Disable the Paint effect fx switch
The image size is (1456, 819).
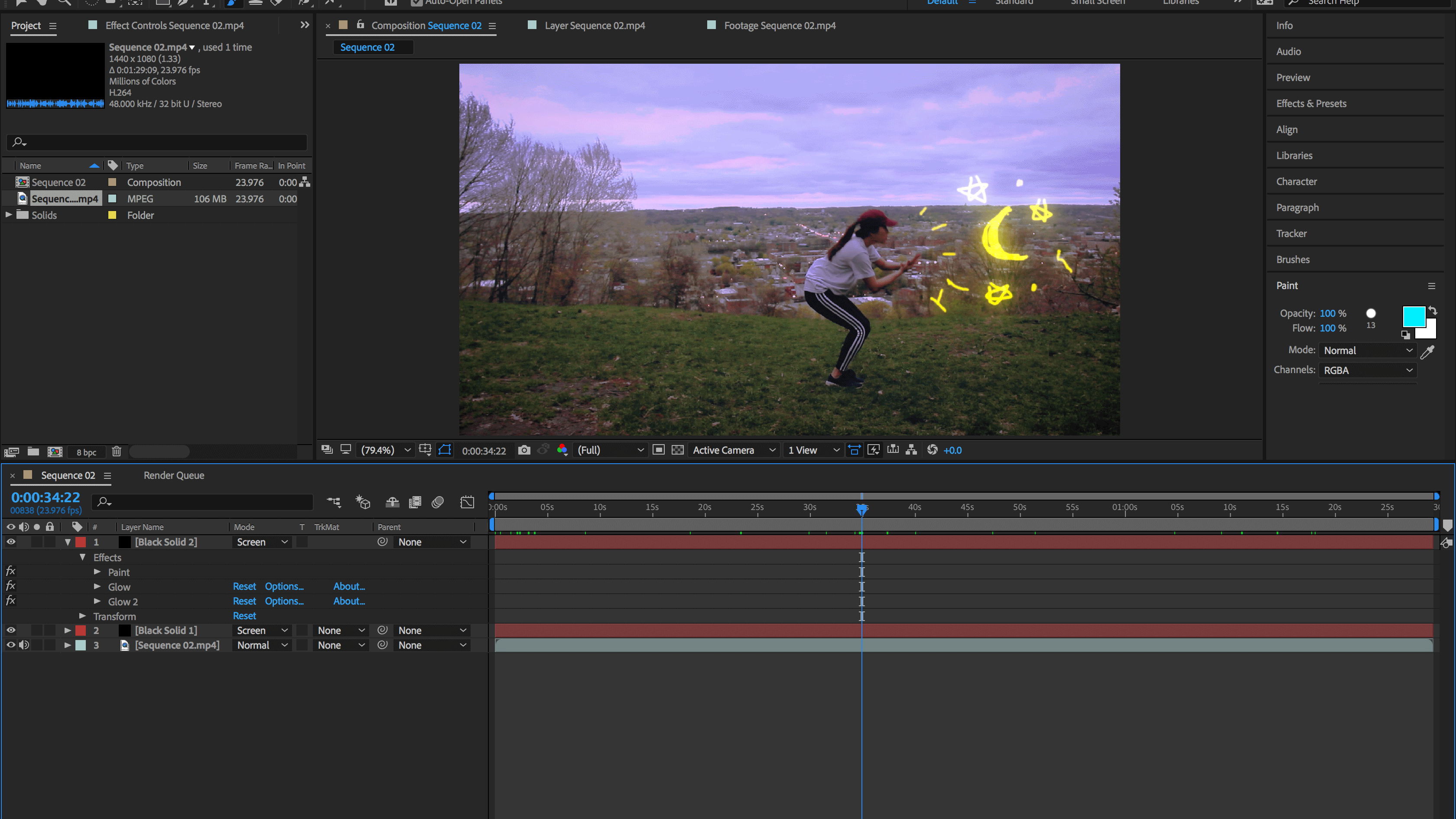point(11,571)
